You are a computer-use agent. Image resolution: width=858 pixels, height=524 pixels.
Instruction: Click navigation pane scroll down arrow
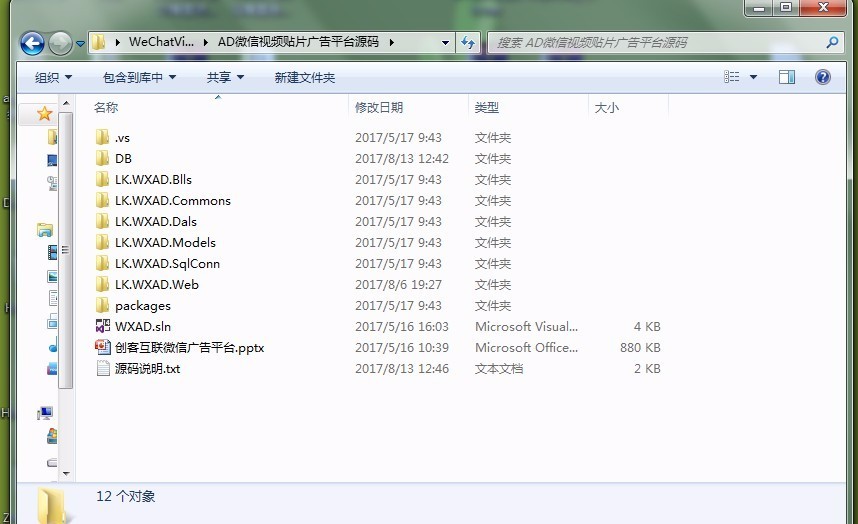click(66, 474)
